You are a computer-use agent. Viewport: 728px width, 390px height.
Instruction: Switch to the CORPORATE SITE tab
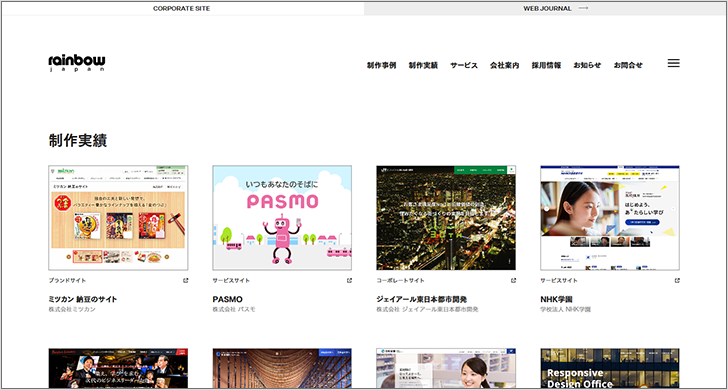click(182, 8)
